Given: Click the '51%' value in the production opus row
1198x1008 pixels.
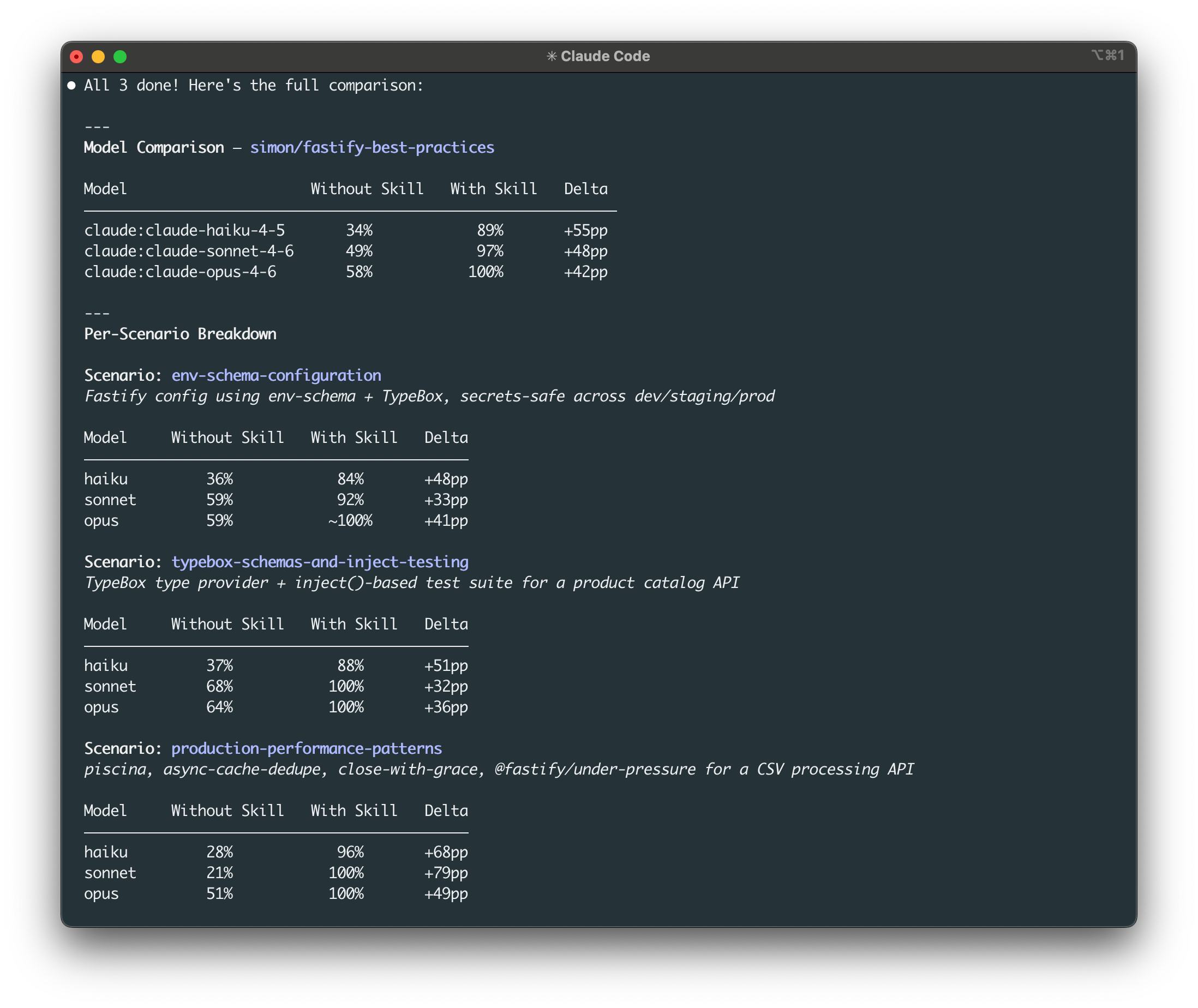Looking at the screenshot, I should pyautogui.click(x=219, y=893).
